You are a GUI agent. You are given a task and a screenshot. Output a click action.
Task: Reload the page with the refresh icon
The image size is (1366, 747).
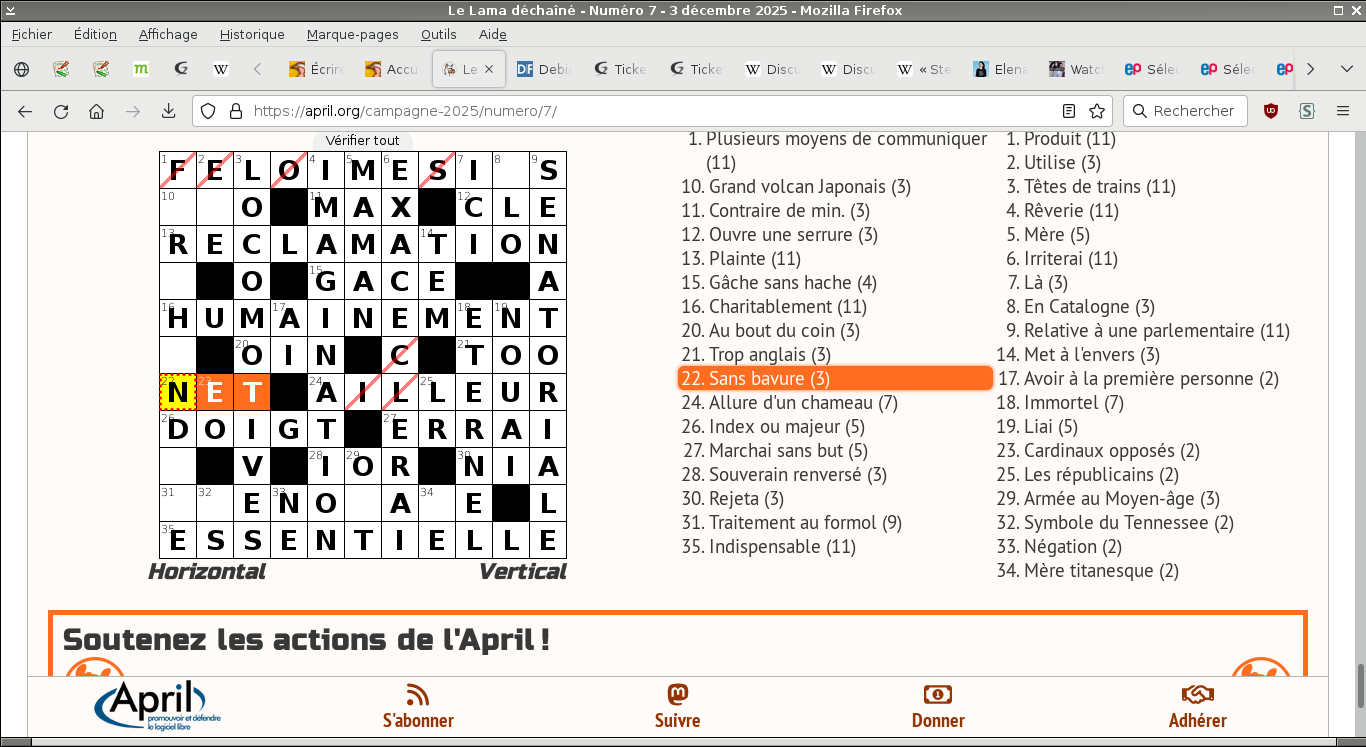pyautogui.click(x=61, y=111)
